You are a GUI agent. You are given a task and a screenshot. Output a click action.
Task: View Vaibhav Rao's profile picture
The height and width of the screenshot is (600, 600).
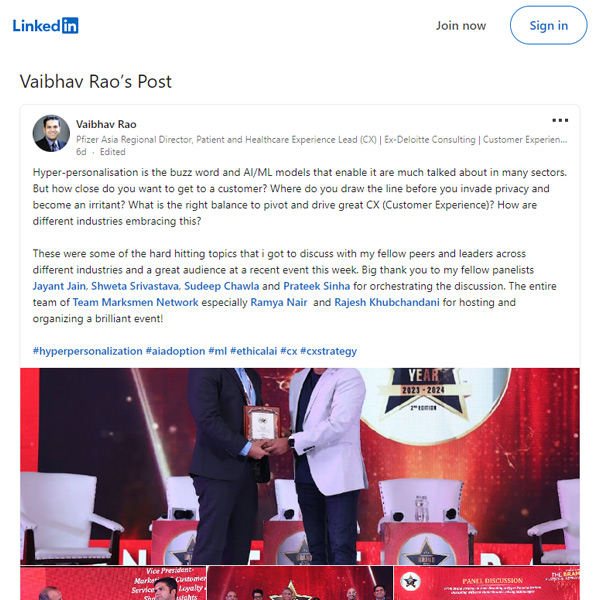tap(51, 133)
